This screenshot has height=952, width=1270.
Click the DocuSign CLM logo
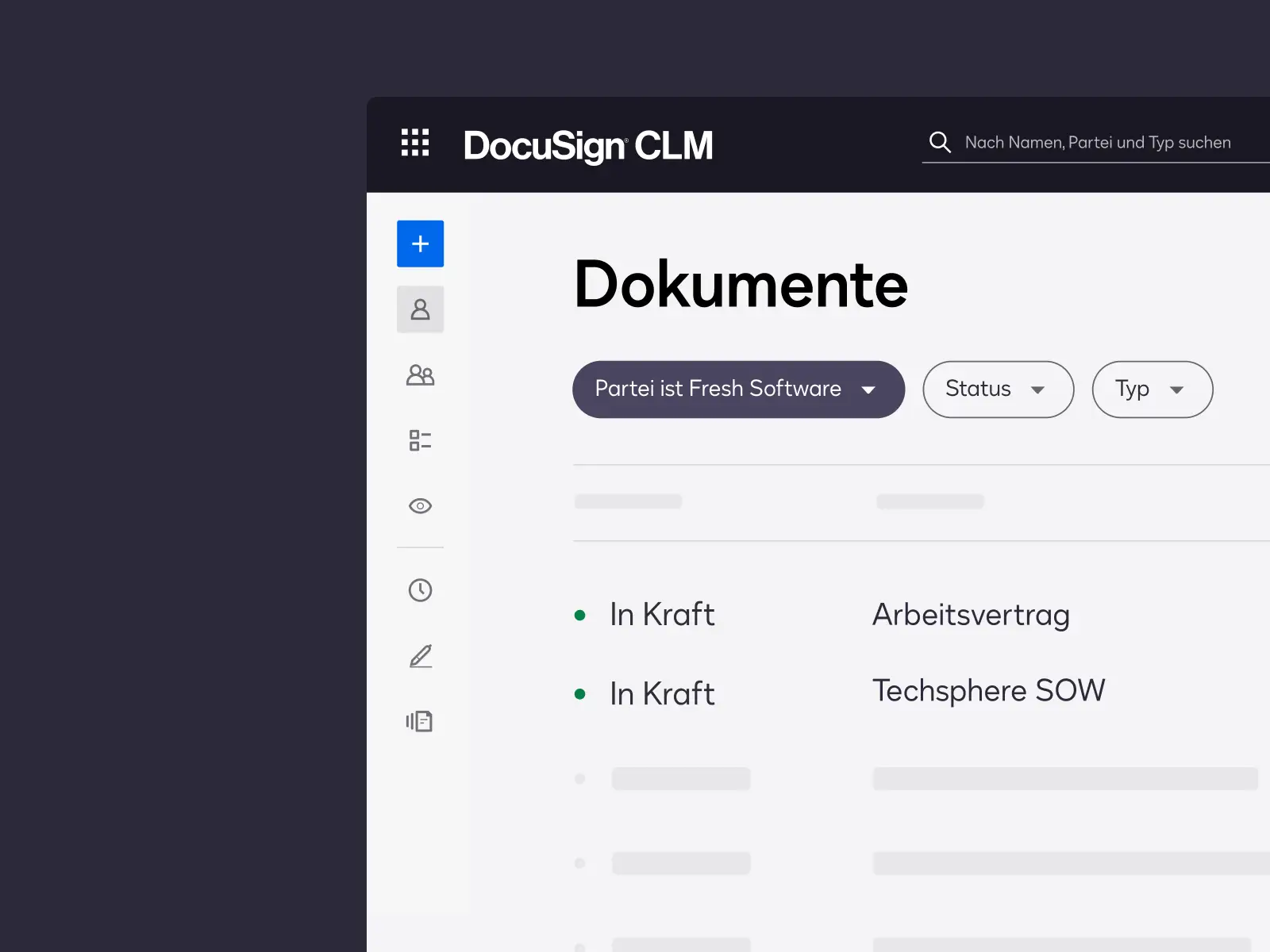pos(588,146)
